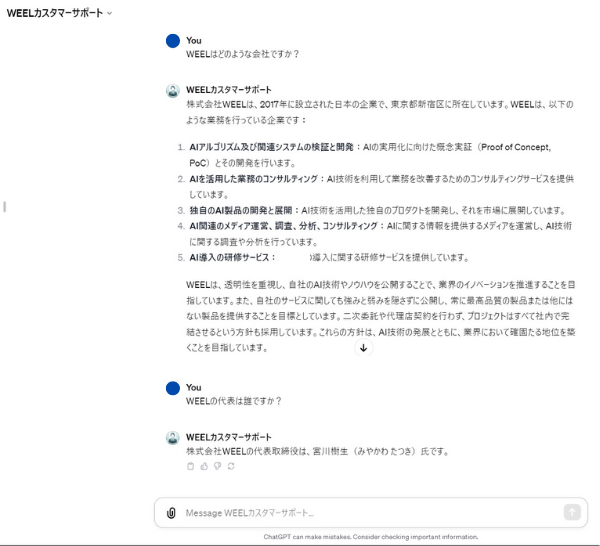This screenshot has height=546, width=600.
Task: Click the thumbs down icon
Action: 217,466
